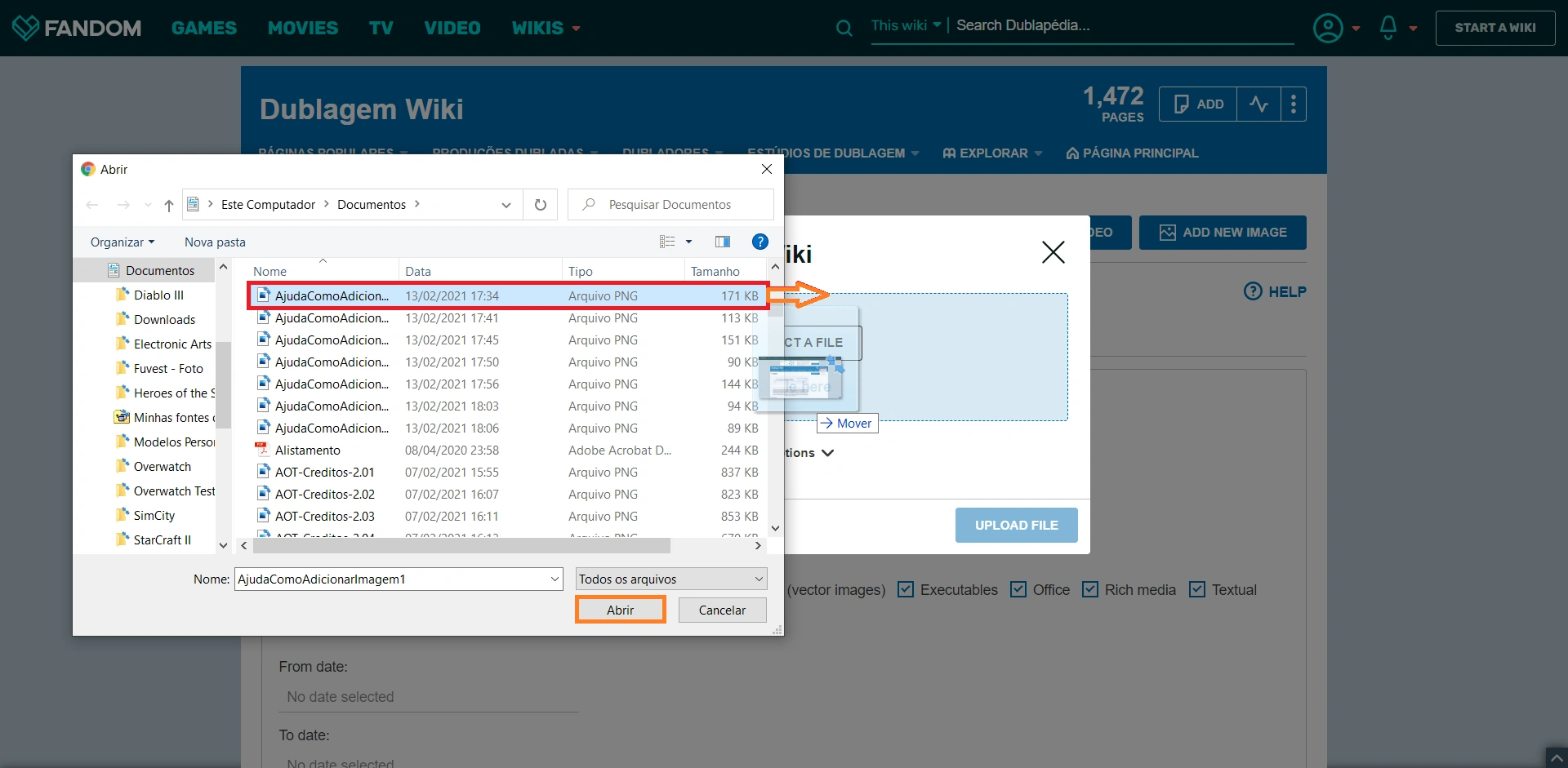Expand the options chevron in upload modal
This screenshot has height=768, width=1568.
(x=827, y=453)
